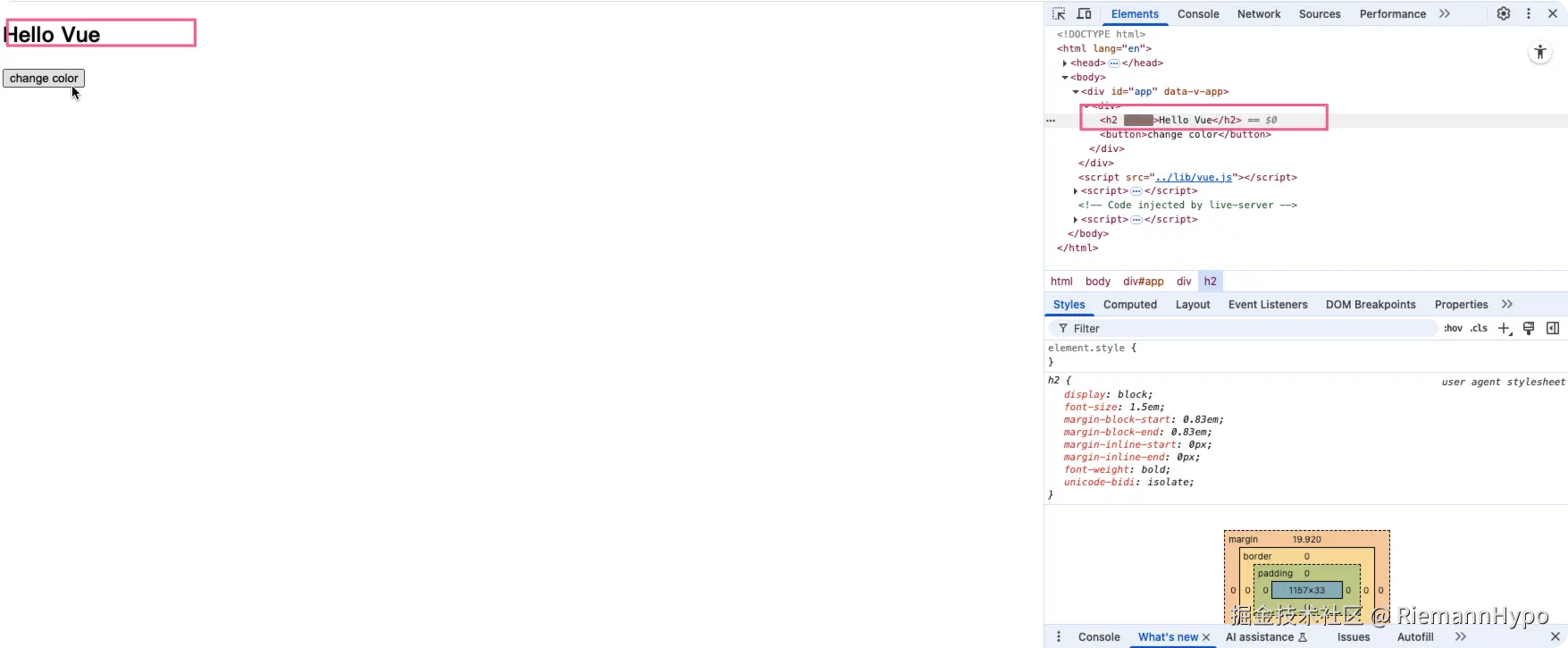1568x648 pixels.
Task: Open the Properties pane tab
Action: pos(1461,305)
